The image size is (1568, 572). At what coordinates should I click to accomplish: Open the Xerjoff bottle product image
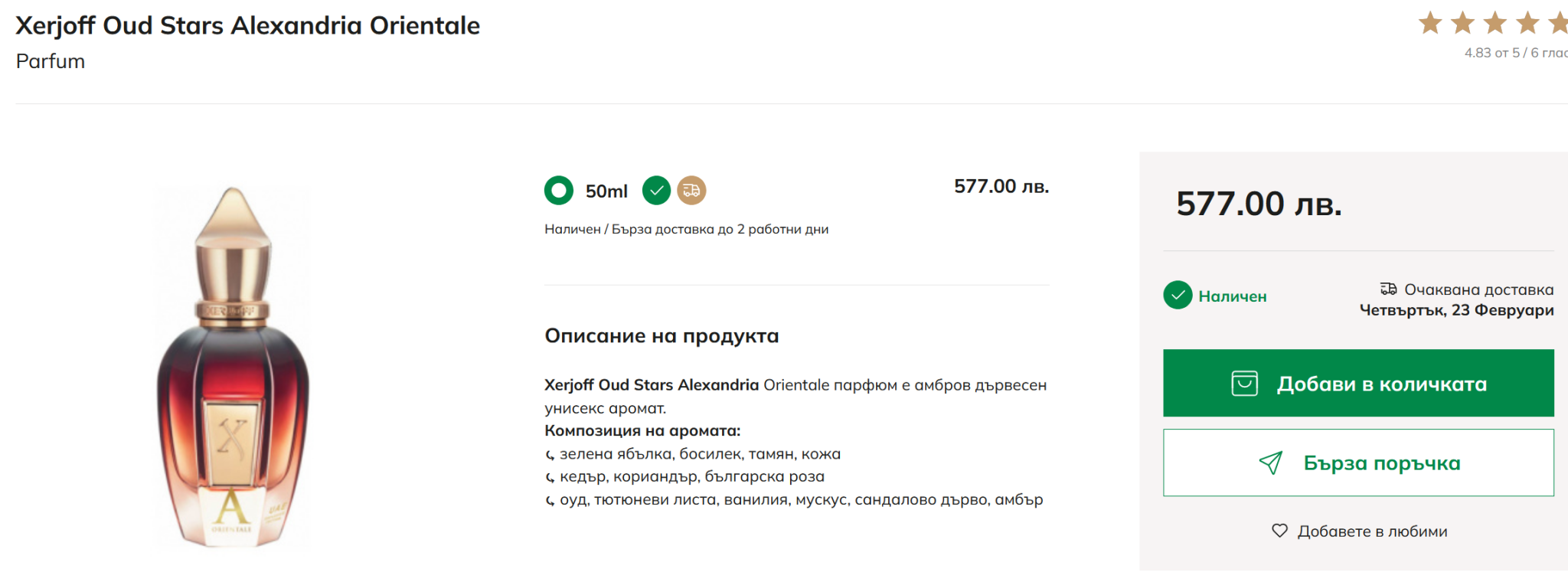point(233,368)
